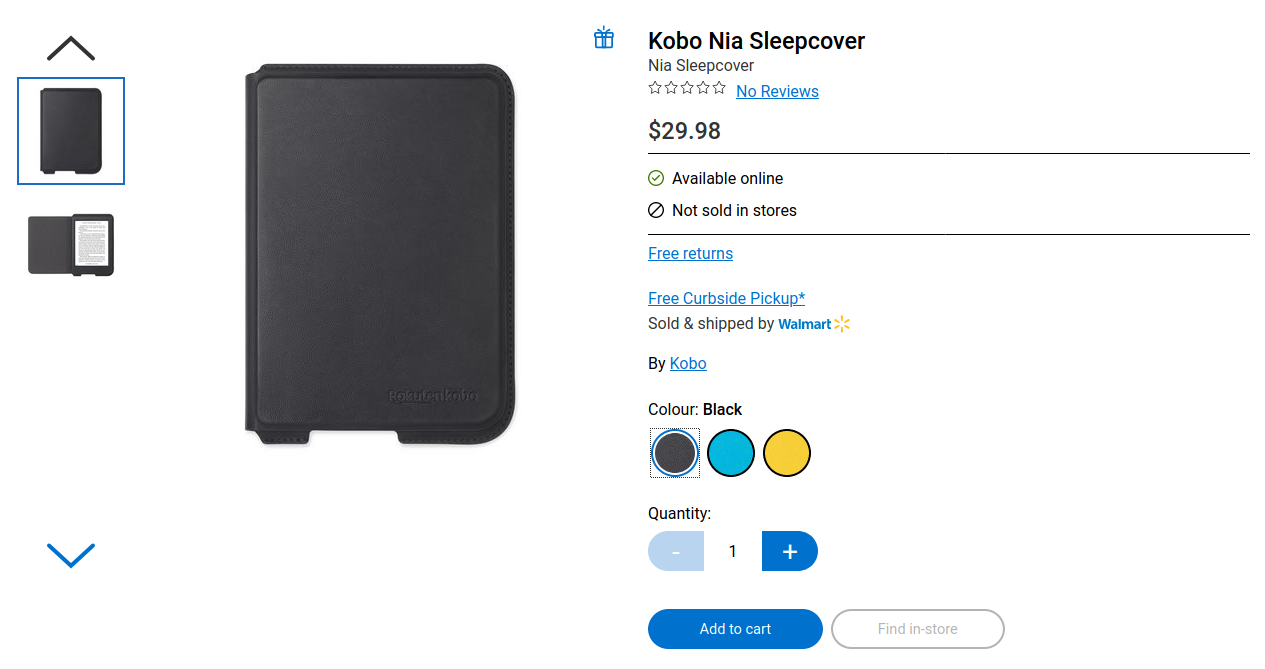Visit the Kobo brand link
1265x669 pixels.
pyautogui.click(x=688, y=363)
